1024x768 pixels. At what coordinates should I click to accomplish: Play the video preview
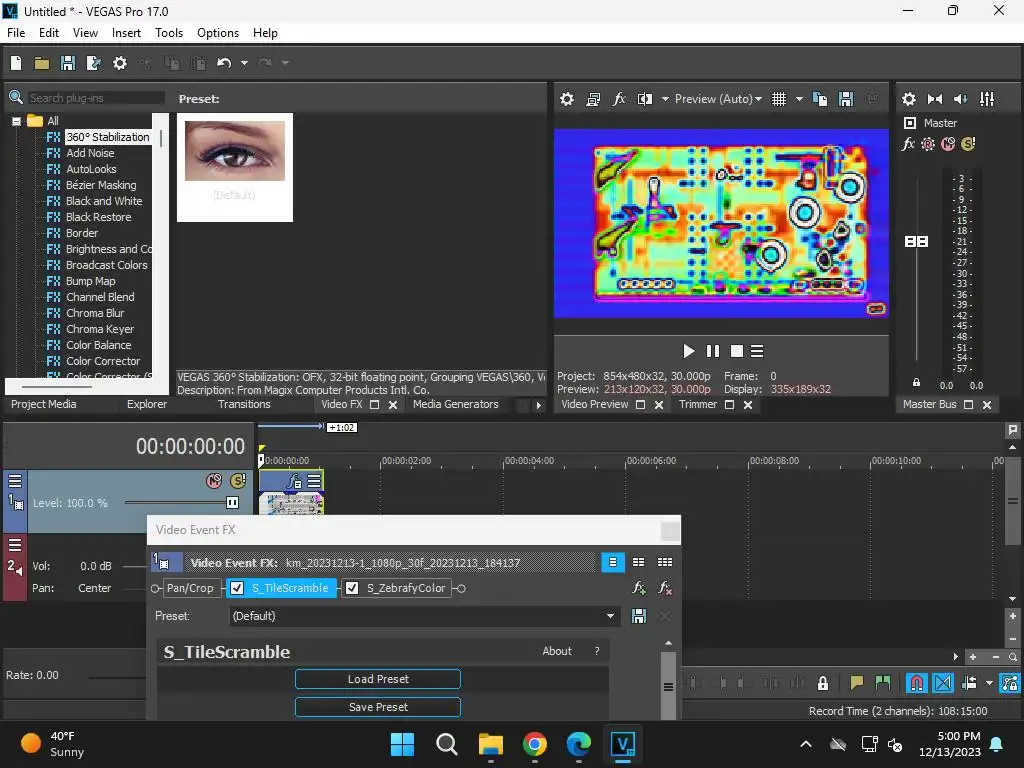click(688, 351)
